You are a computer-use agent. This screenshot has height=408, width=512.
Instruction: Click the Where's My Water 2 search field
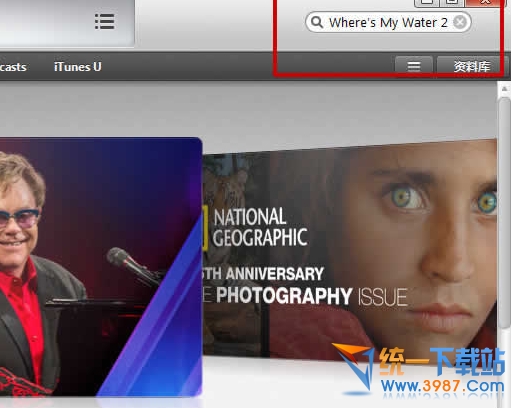(x=388, y=22)
